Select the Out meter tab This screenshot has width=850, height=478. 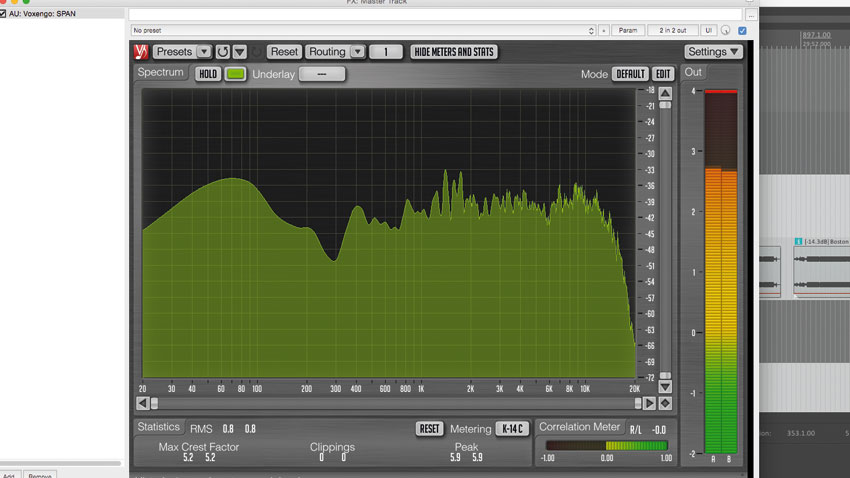pos(693,72)
